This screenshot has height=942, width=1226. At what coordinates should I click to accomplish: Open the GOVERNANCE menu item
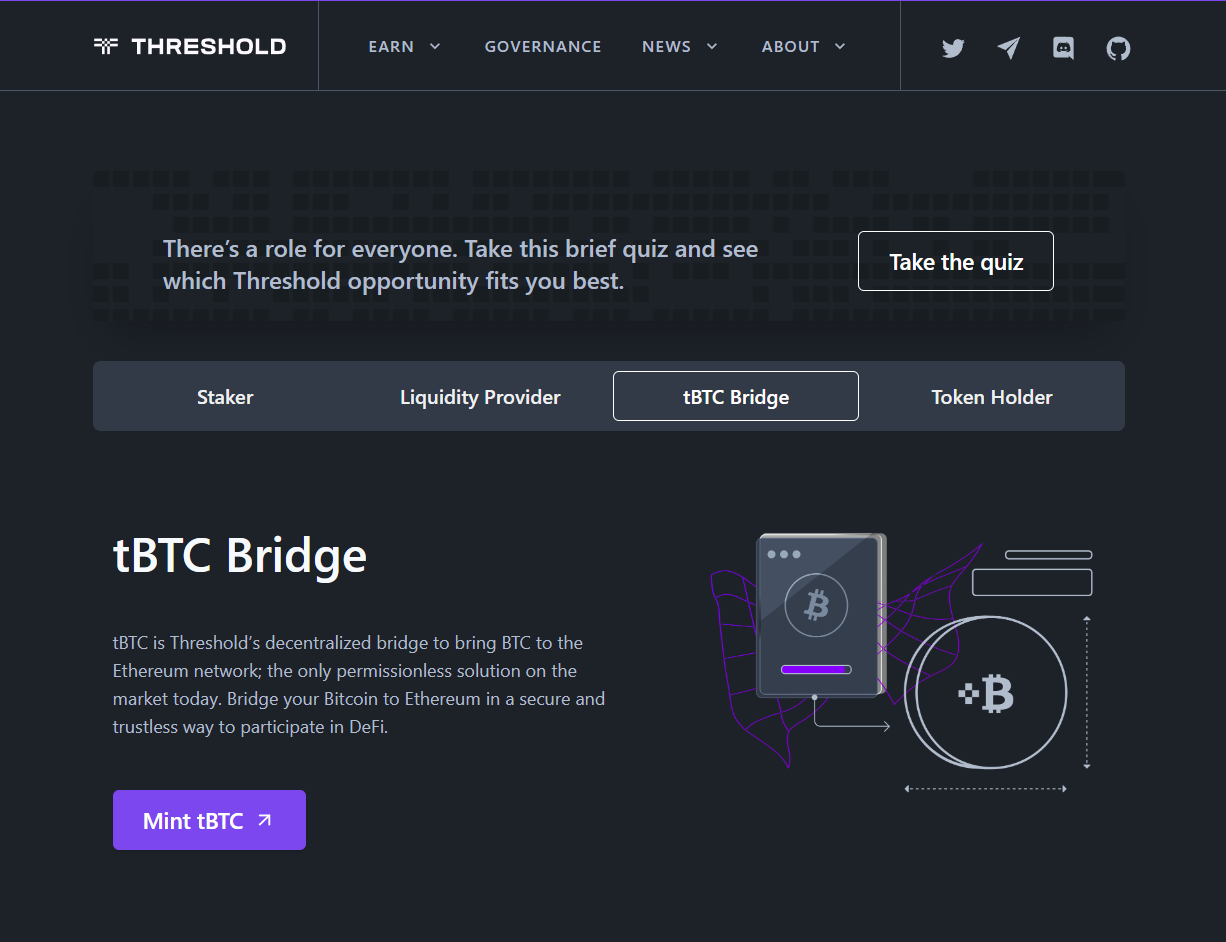click(543, 46)
